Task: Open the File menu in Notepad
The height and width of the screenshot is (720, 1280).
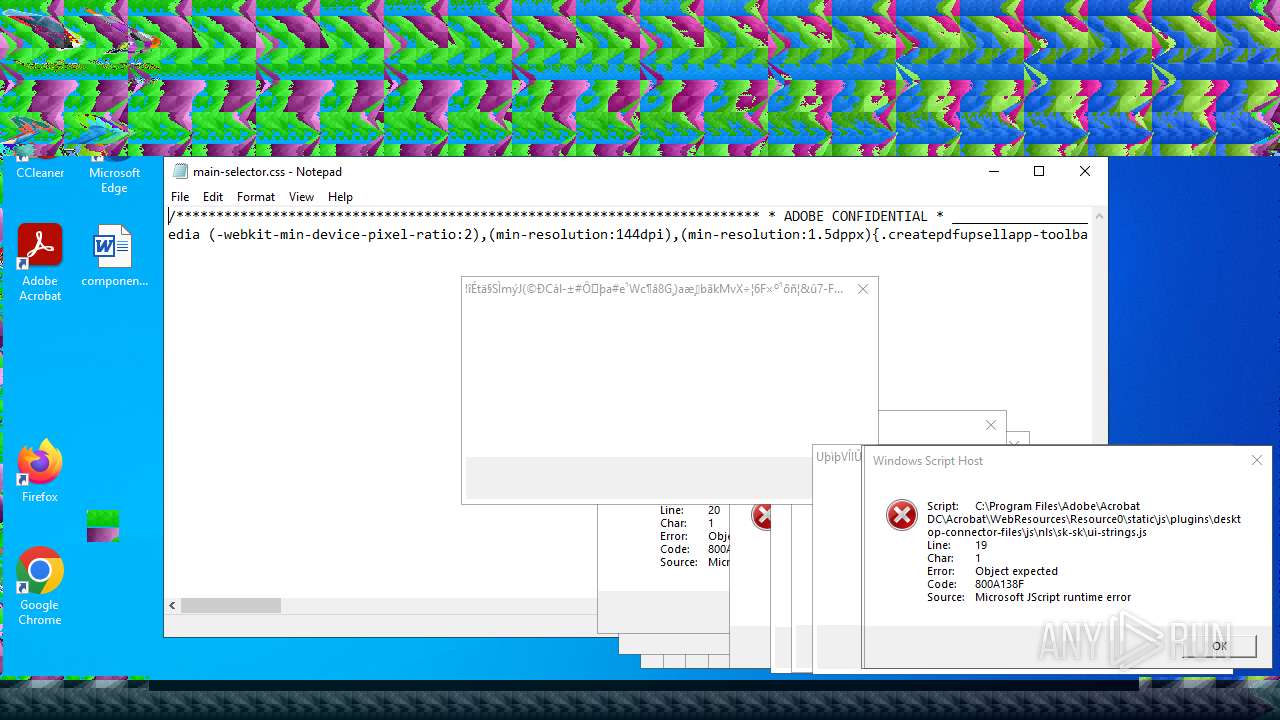Action: 180,197
